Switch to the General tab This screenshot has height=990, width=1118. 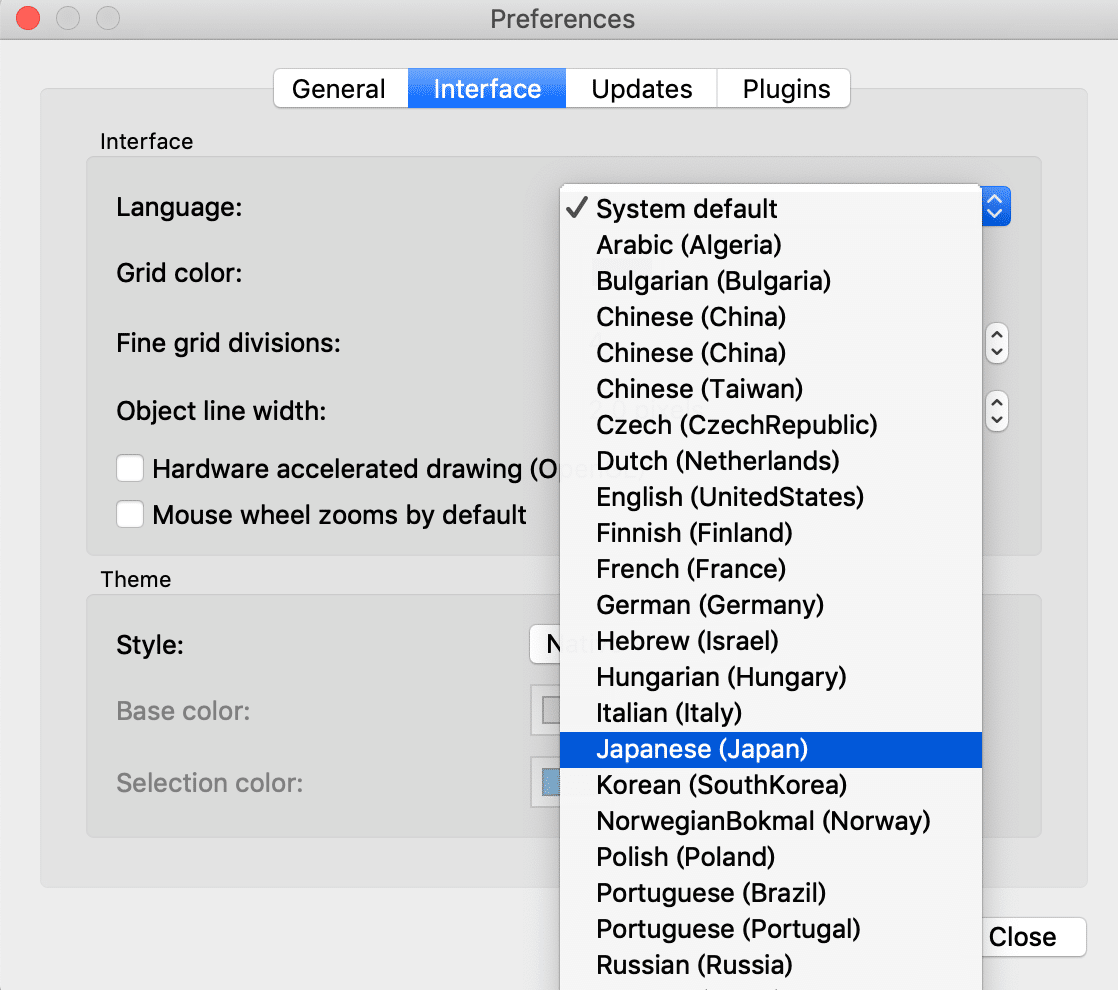point(339,89)
